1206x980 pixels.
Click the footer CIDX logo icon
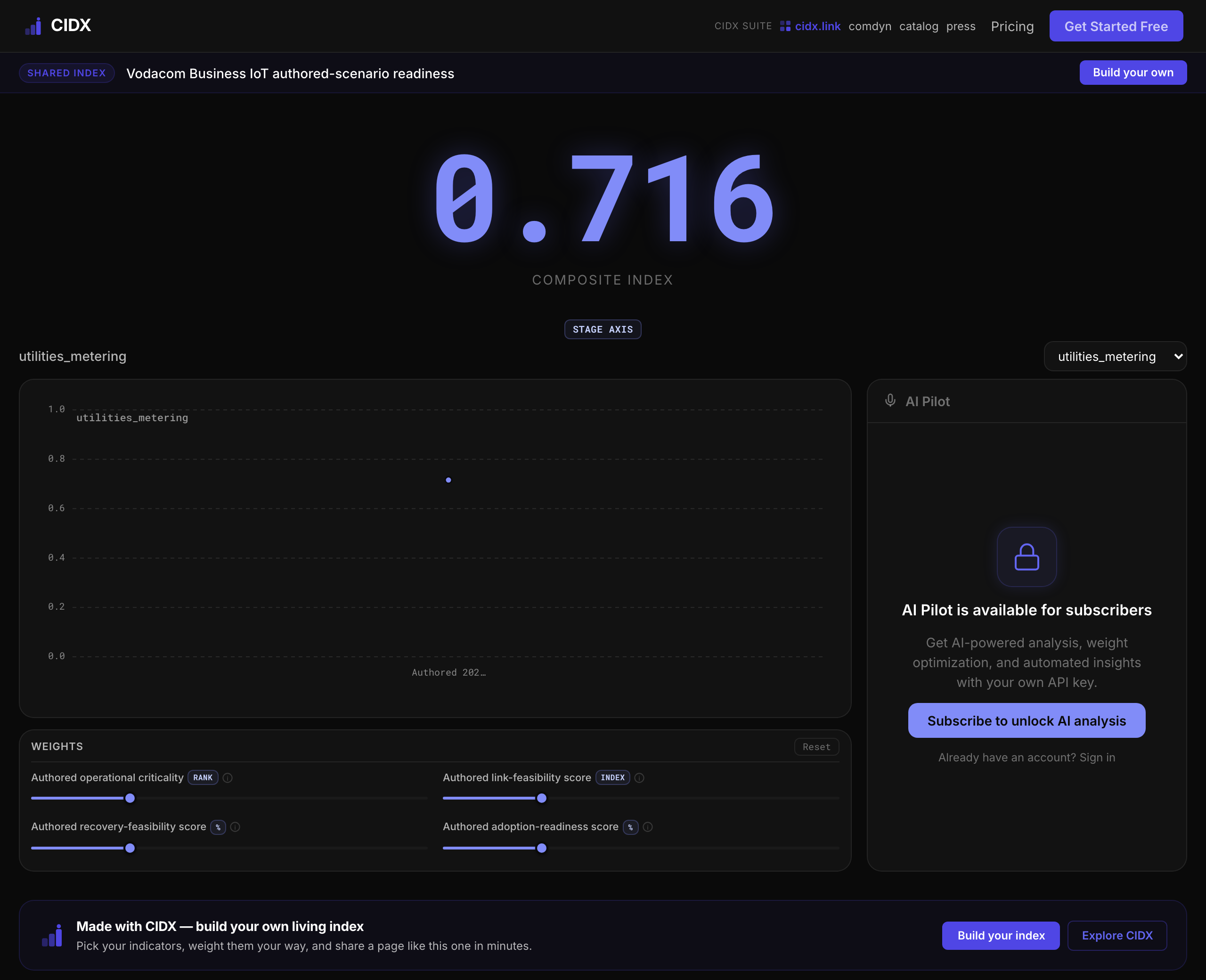[52, 935]
